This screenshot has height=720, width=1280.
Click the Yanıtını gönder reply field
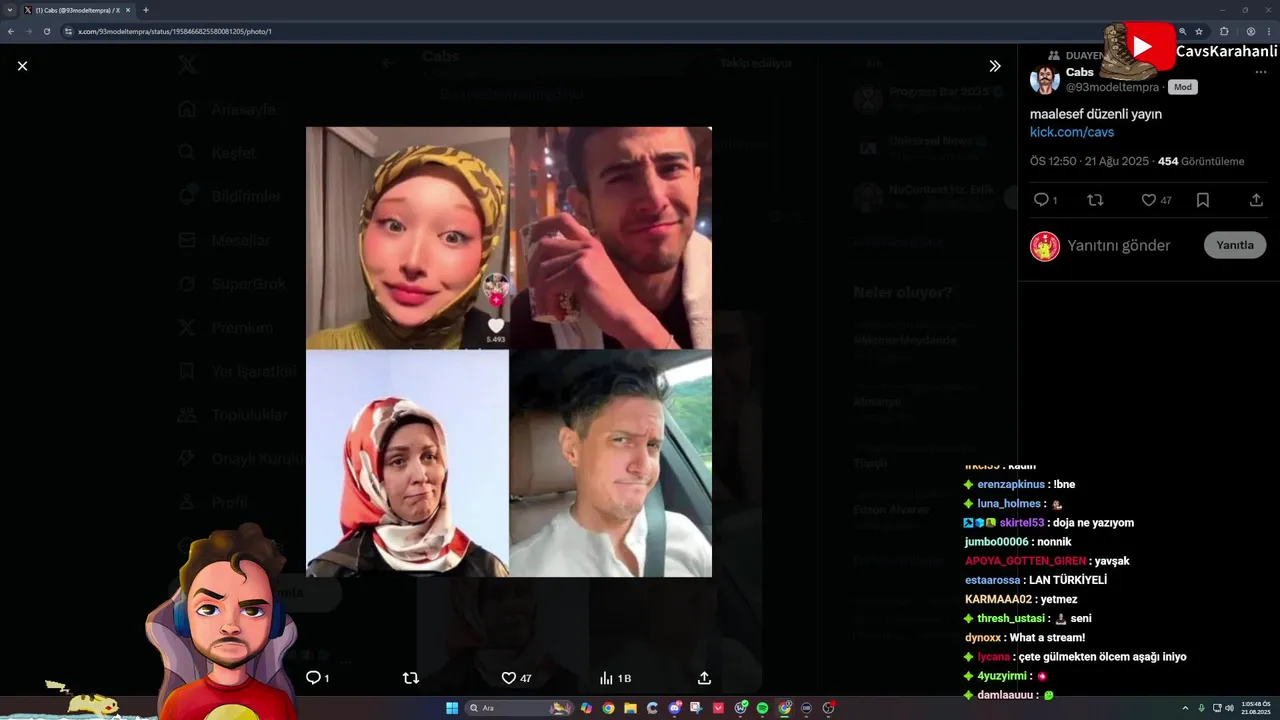click(1118, 246)
